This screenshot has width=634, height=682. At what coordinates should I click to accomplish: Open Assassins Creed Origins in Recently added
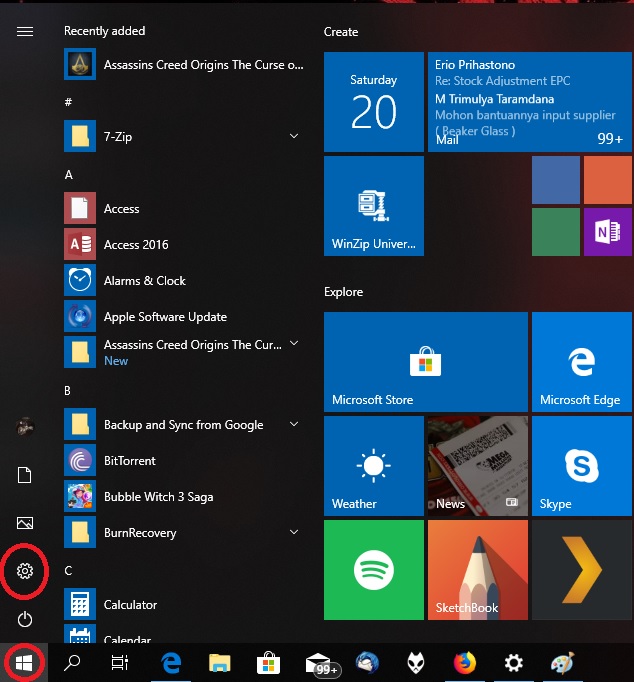184,64
